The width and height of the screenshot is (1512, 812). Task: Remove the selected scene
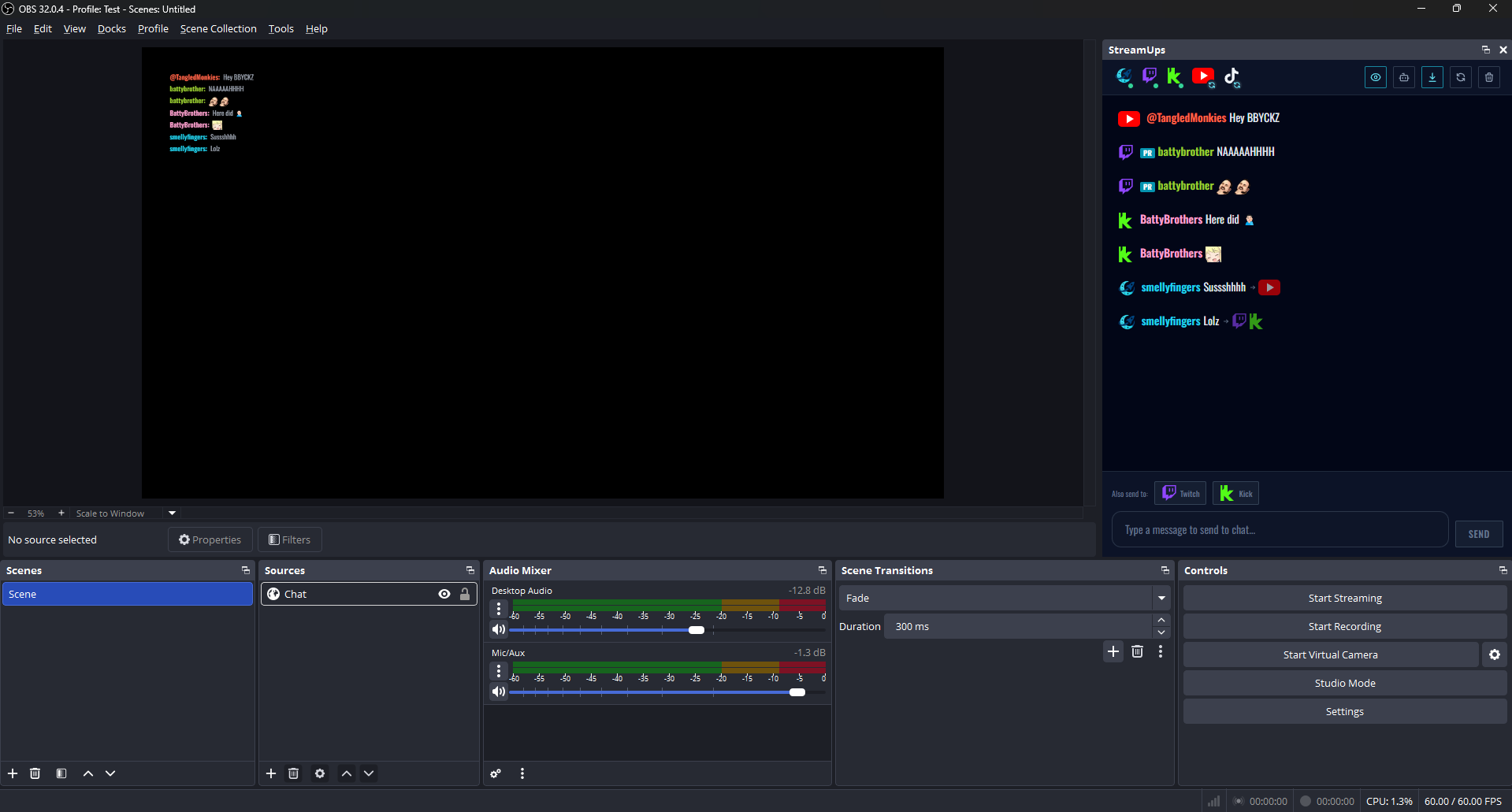(35, 773)
